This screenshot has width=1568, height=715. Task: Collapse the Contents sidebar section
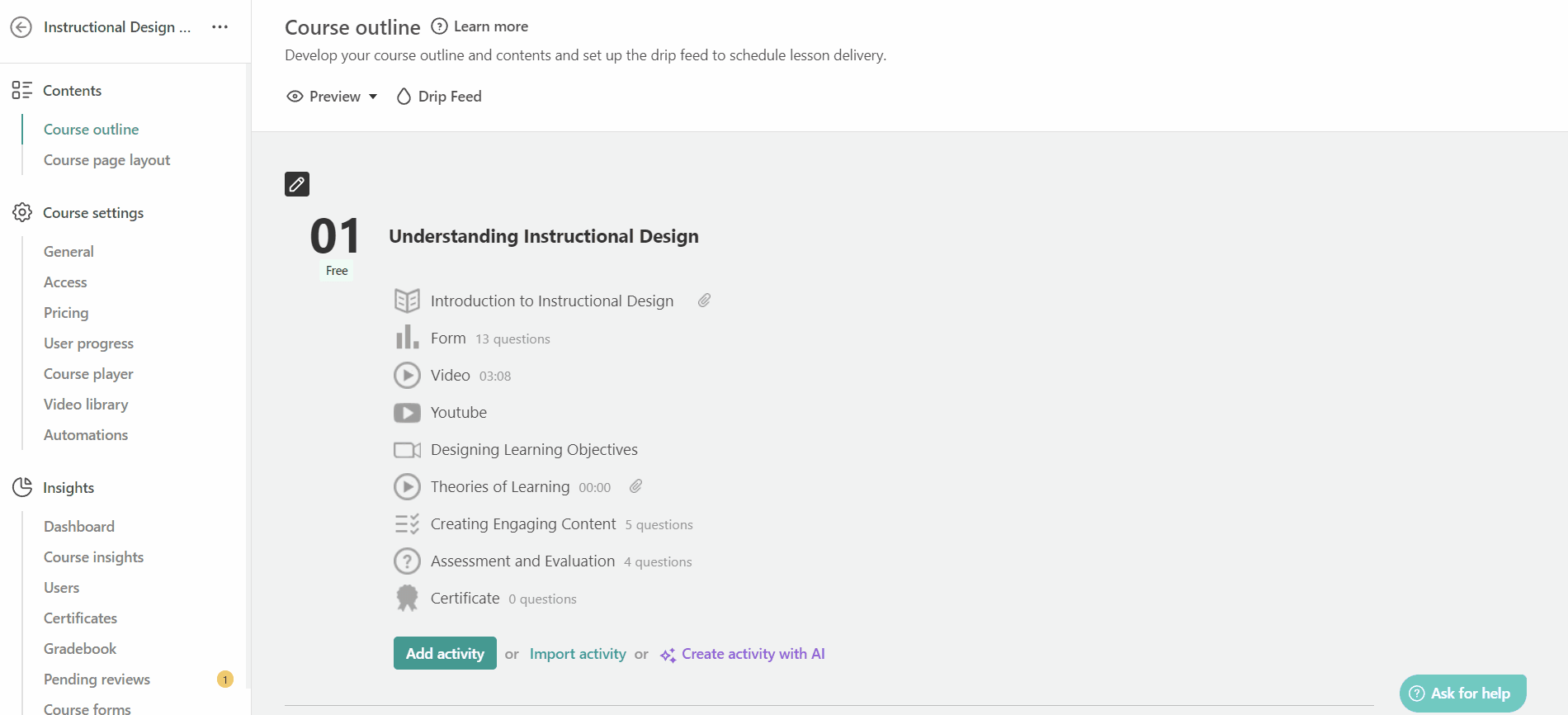tap(72, 91)
